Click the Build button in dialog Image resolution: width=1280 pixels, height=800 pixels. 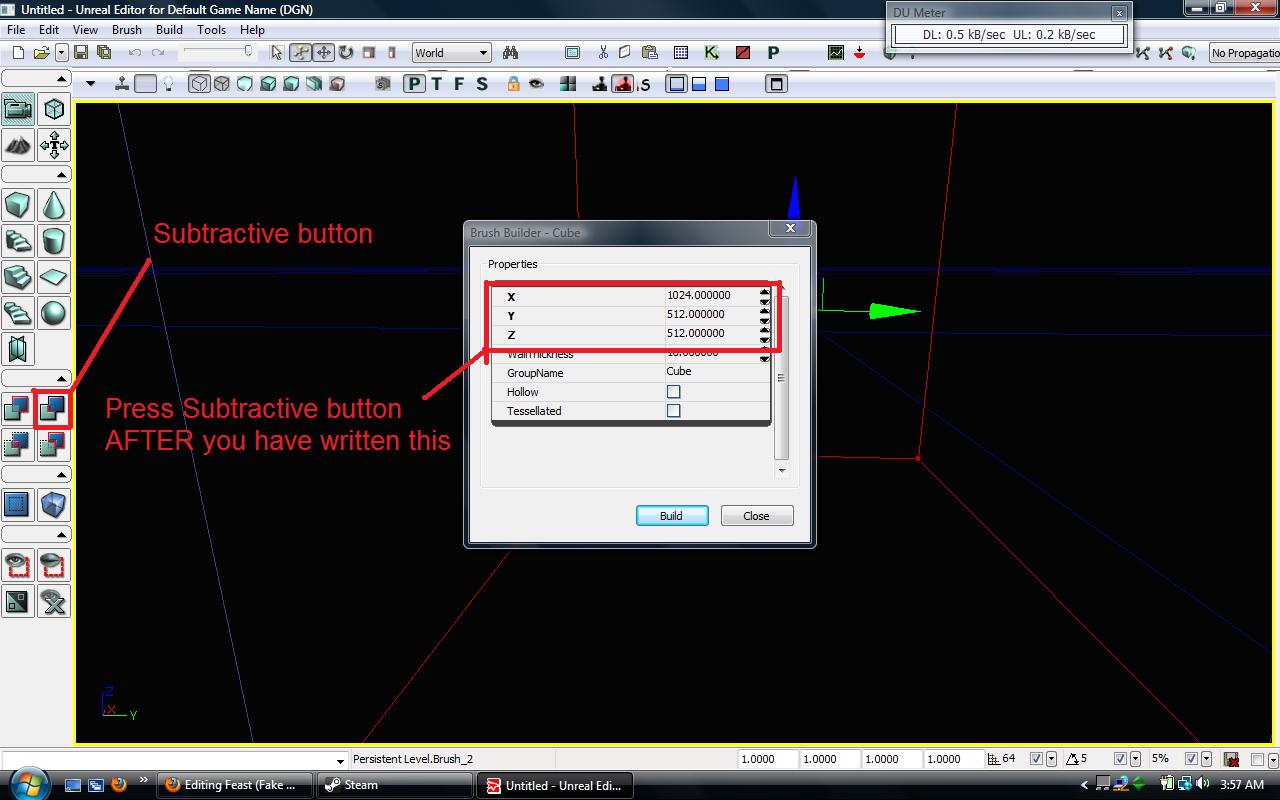tap(672, 516)
